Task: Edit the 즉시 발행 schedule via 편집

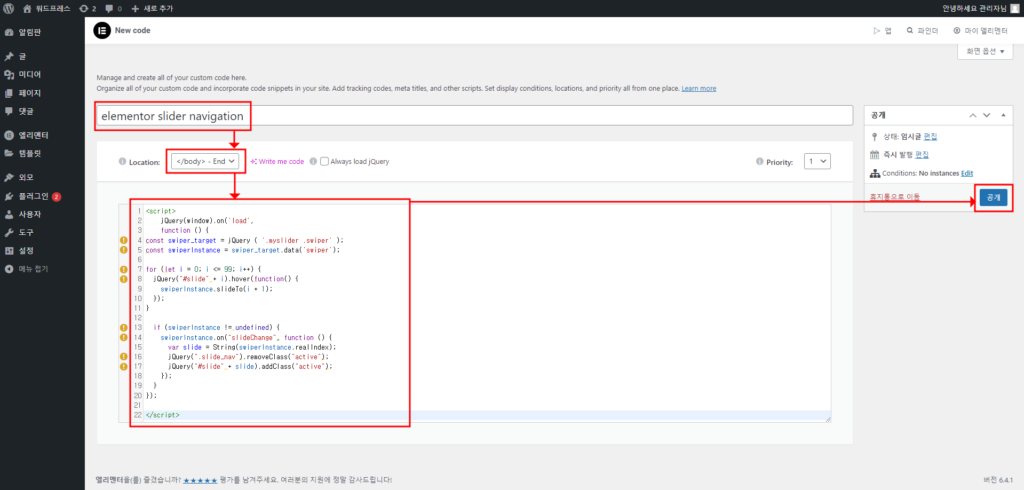Action: point(922,155)
